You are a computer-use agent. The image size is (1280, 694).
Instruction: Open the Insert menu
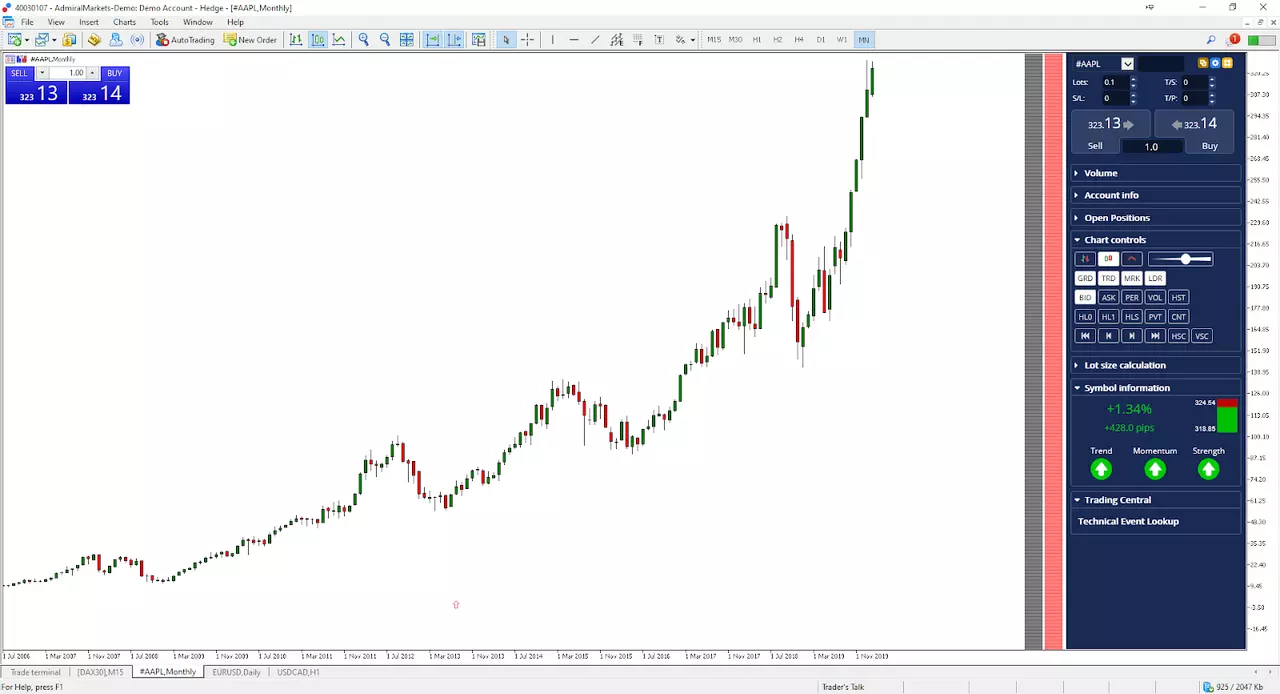tap(89, 22)
